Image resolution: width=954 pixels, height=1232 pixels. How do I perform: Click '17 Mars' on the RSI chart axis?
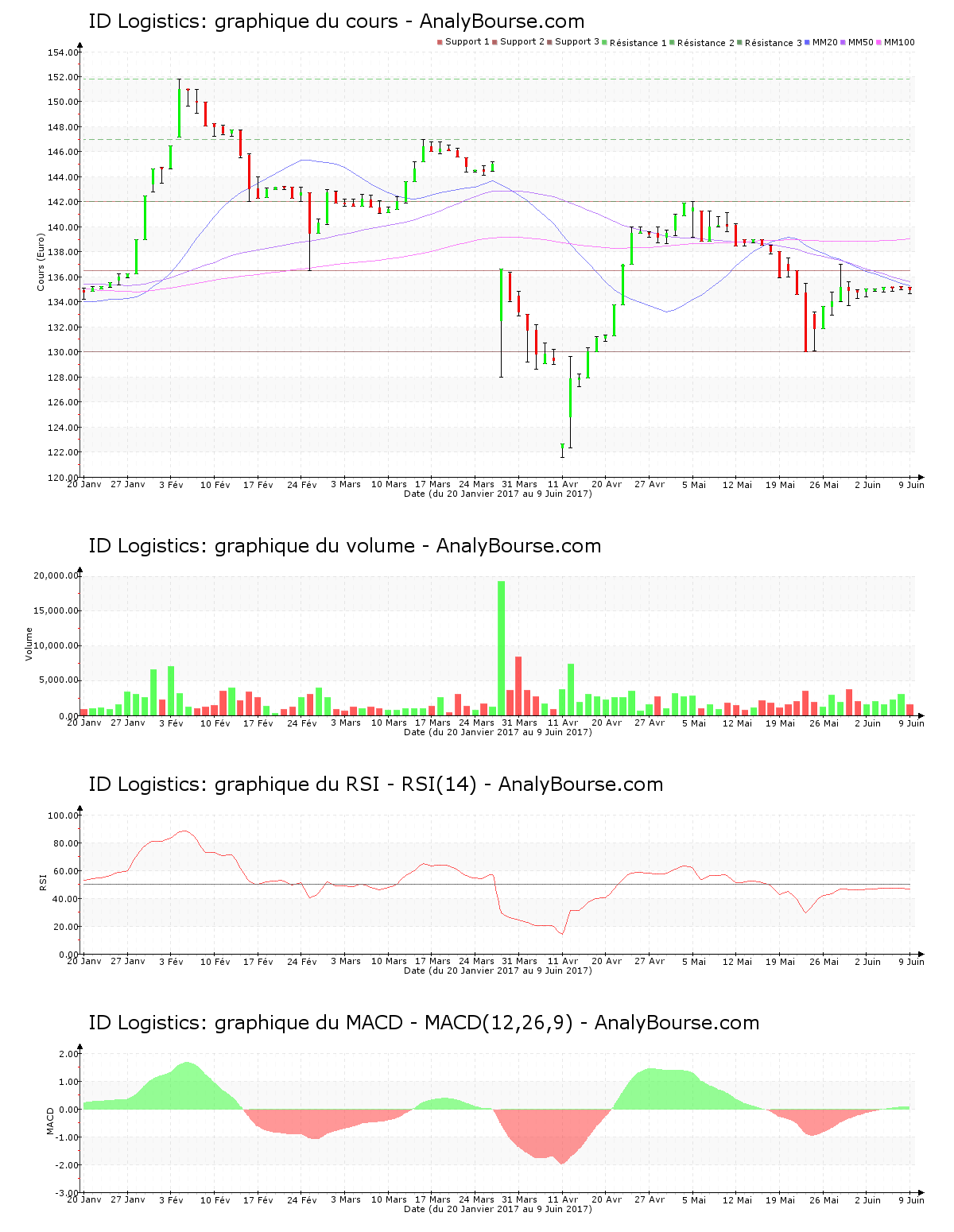pyautogui.click(x=432, y=962)
